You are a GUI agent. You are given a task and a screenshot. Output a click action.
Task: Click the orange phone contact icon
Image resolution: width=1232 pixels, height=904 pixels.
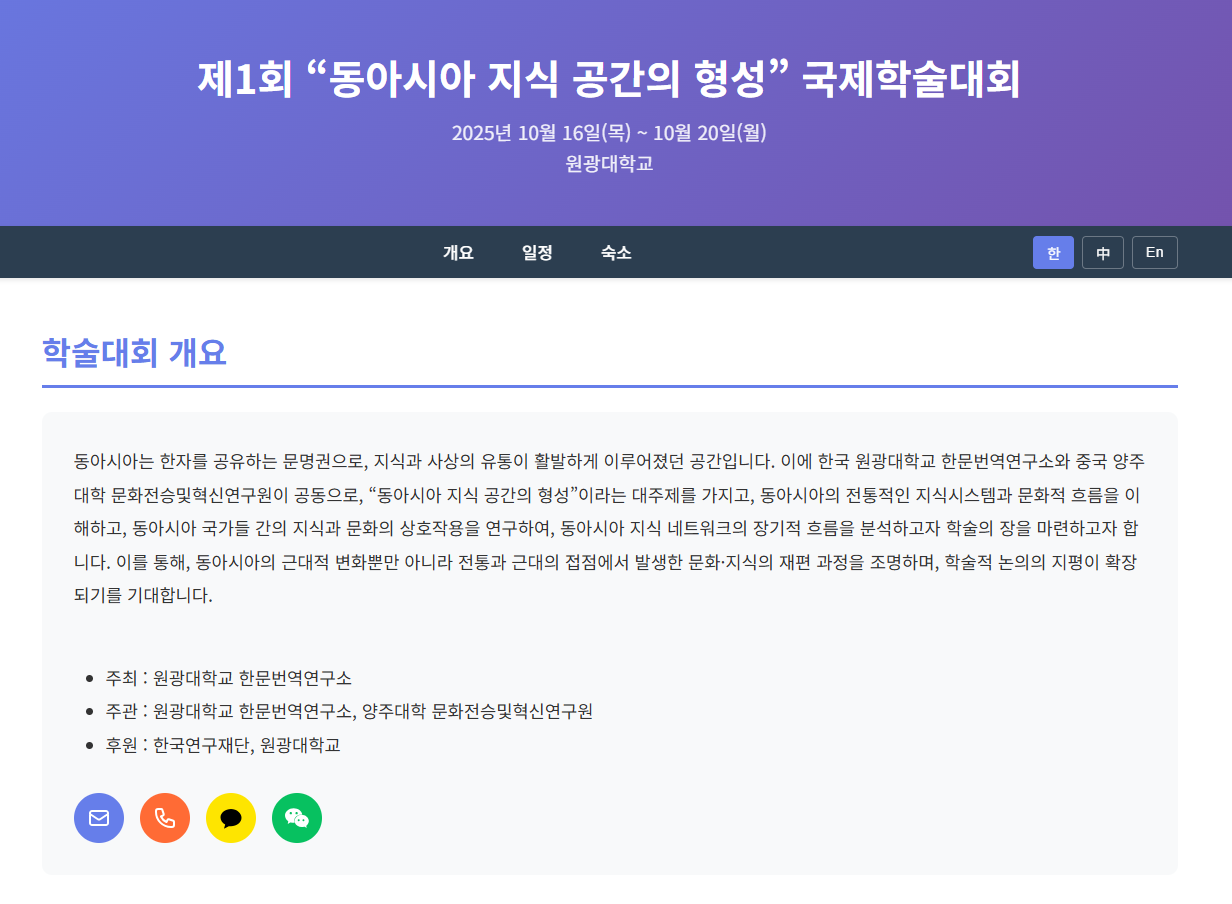pos(165,818)
